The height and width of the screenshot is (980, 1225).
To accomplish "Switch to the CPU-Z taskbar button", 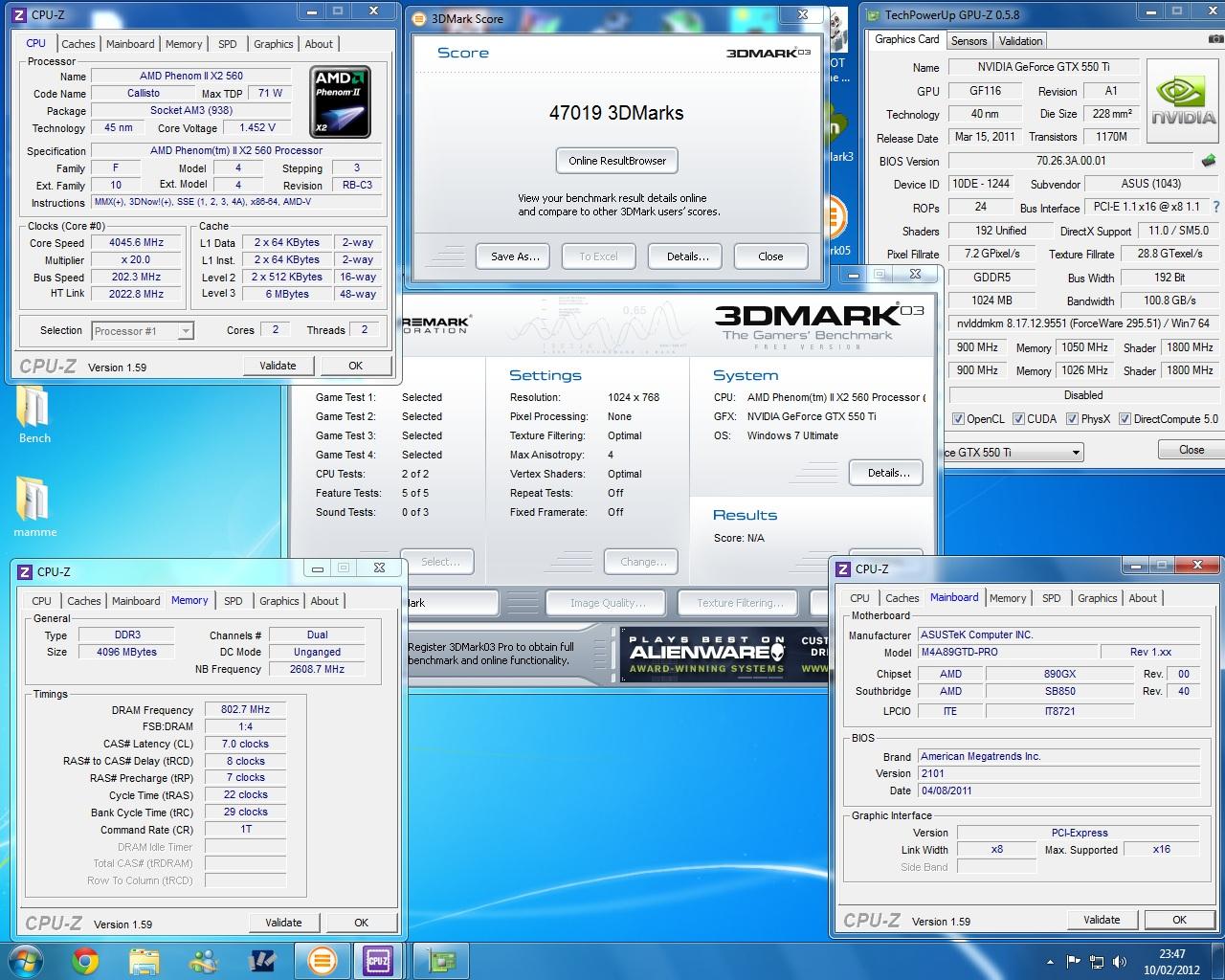I will 378,960.
